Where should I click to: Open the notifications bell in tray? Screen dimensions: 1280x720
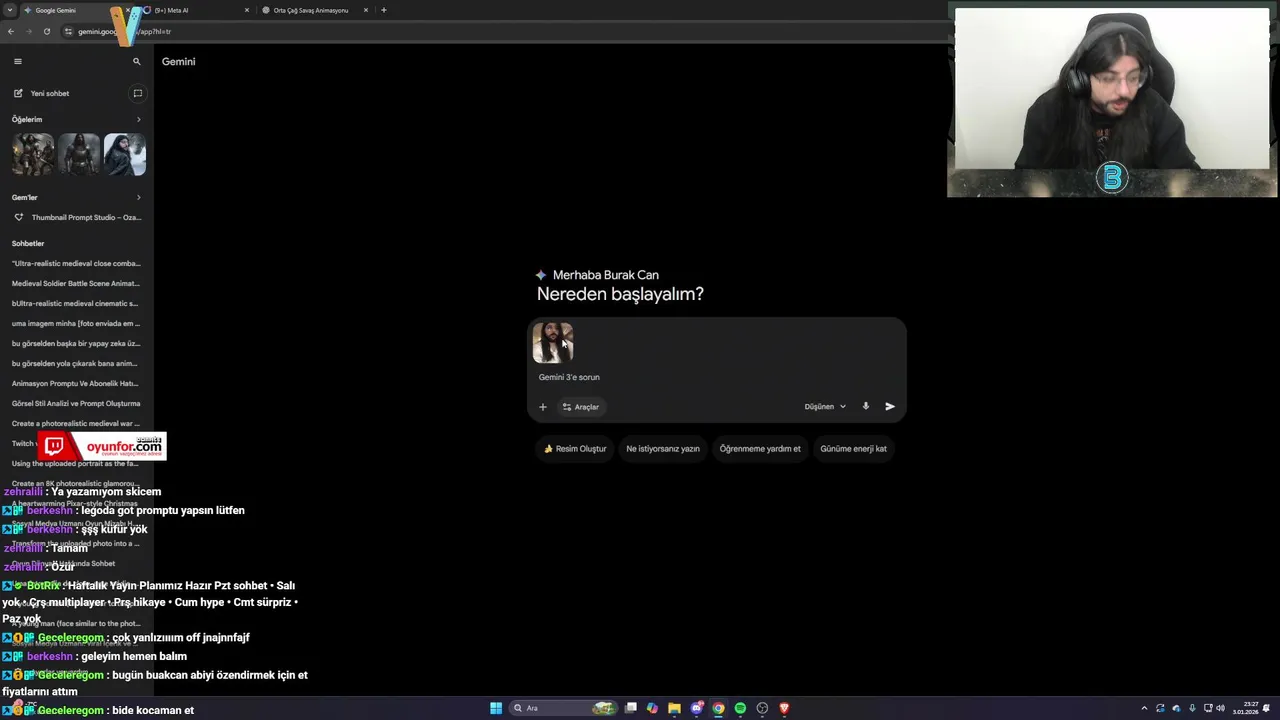(x=1267, y=708)
